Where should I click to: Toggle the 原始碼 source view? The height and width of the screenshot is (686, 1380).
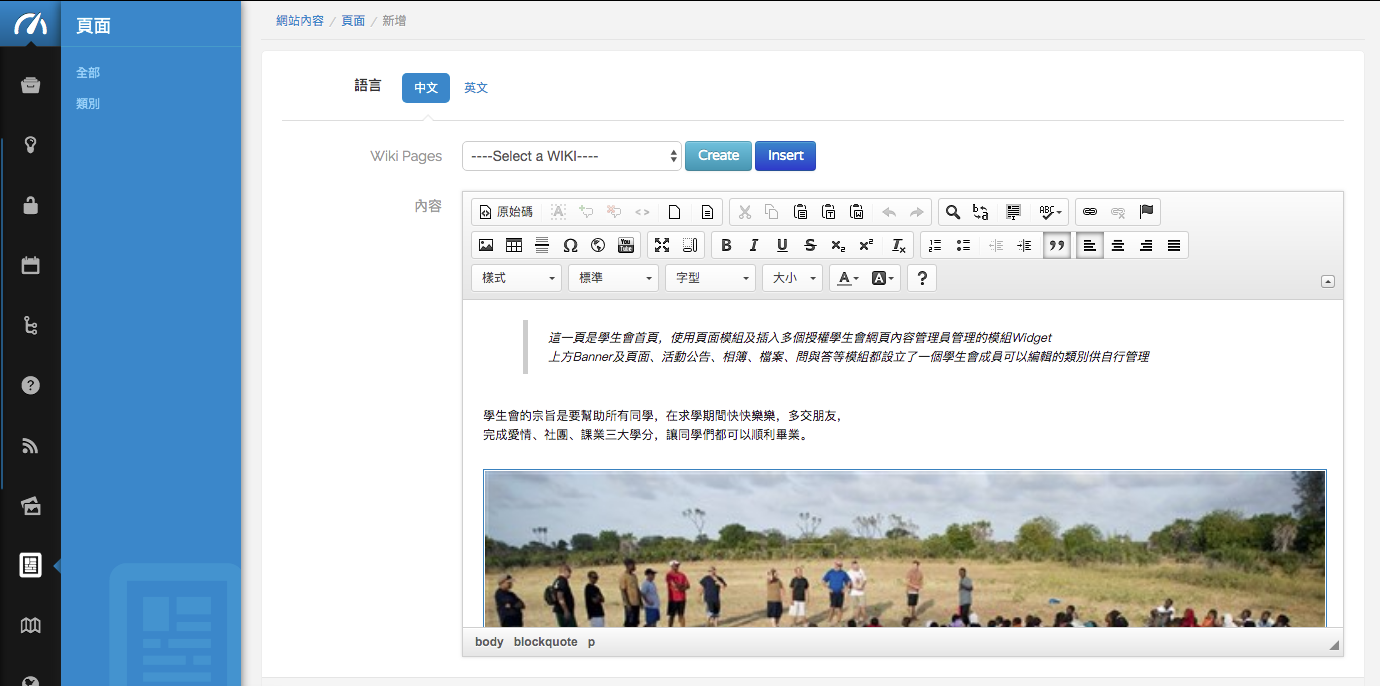coord(506,212)
